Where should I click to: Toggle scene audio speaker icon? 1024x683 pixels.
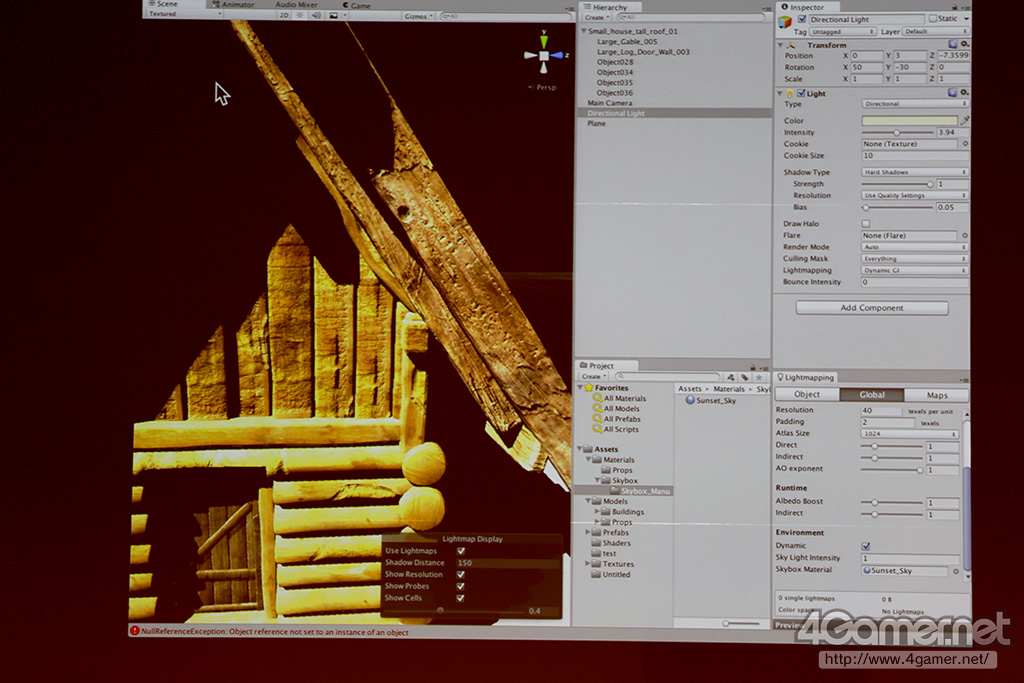(317, 16)
